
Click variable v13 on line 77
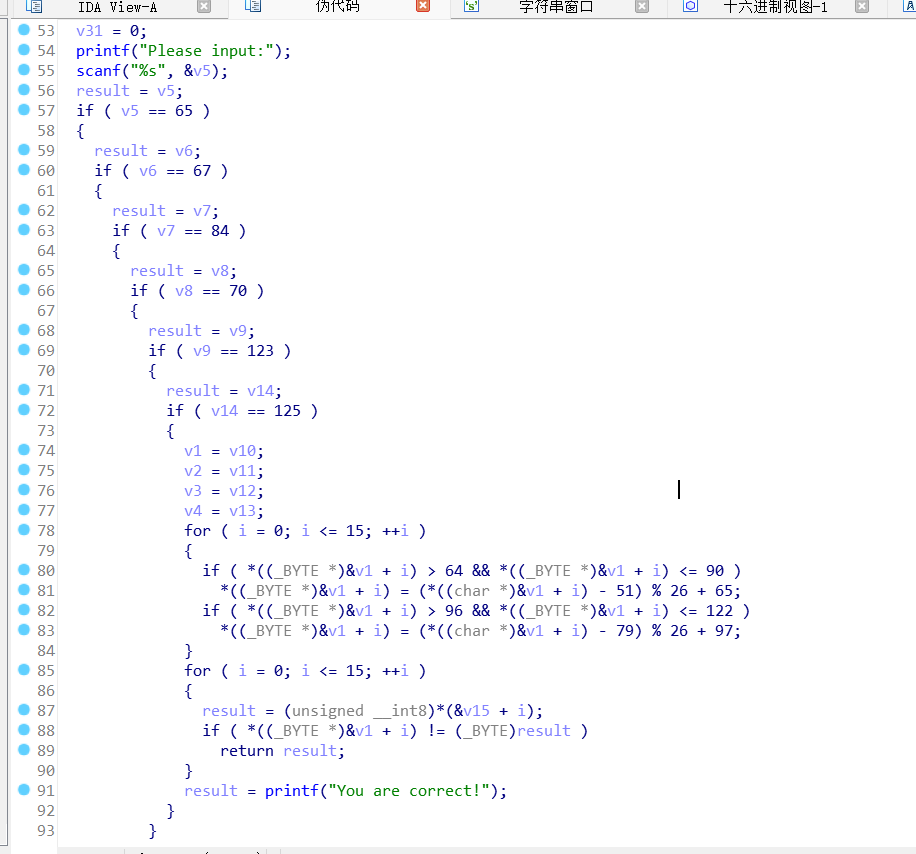(x=242, y=511)
